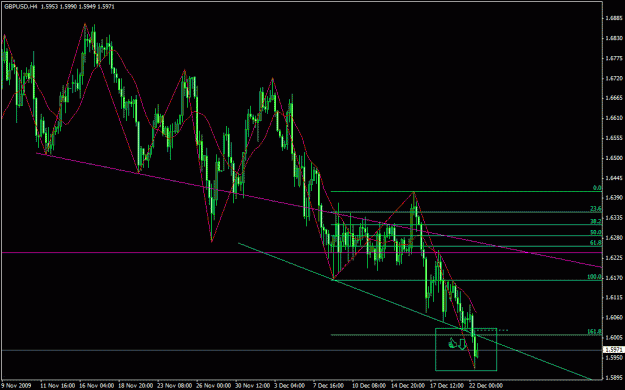Click the 7 Dec 16:00 time label
The image size is (625, 390).
329,386
